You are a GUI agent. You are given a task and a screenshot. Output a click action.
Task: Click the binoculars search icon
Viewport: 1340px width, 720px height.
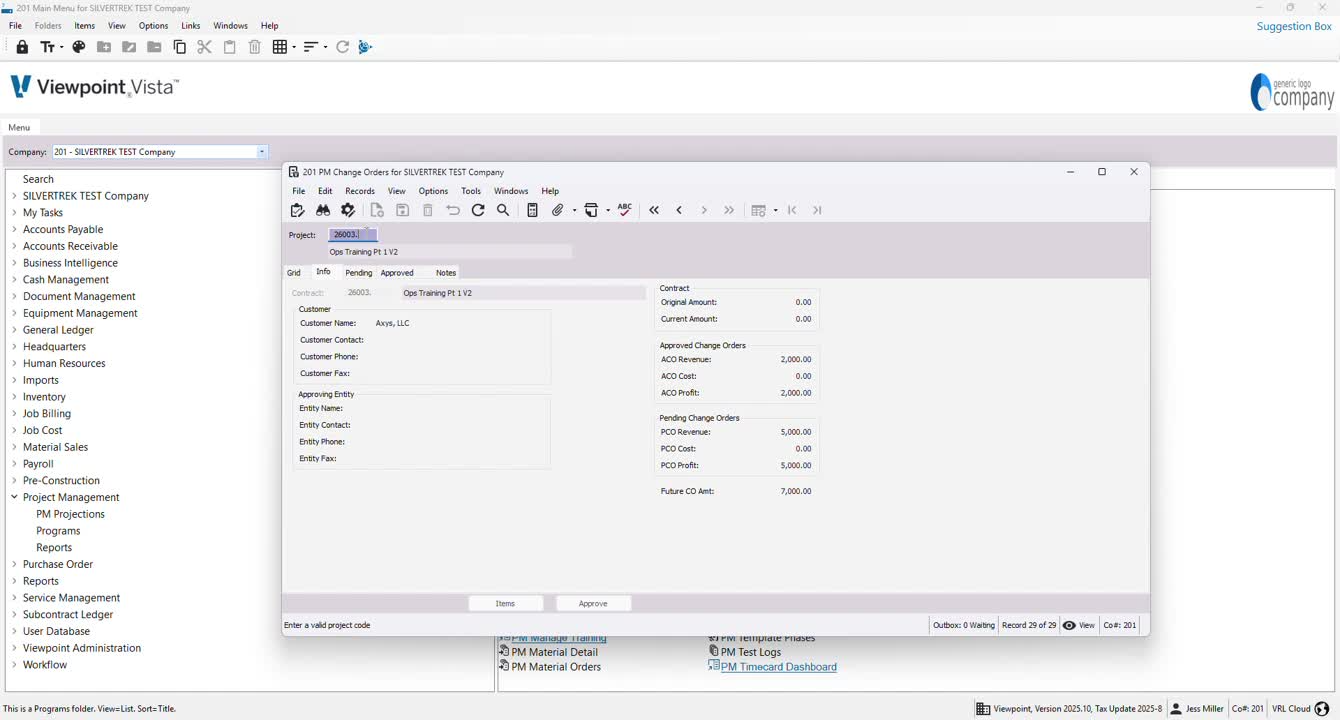pyautogui.click(x=323, y=210)
